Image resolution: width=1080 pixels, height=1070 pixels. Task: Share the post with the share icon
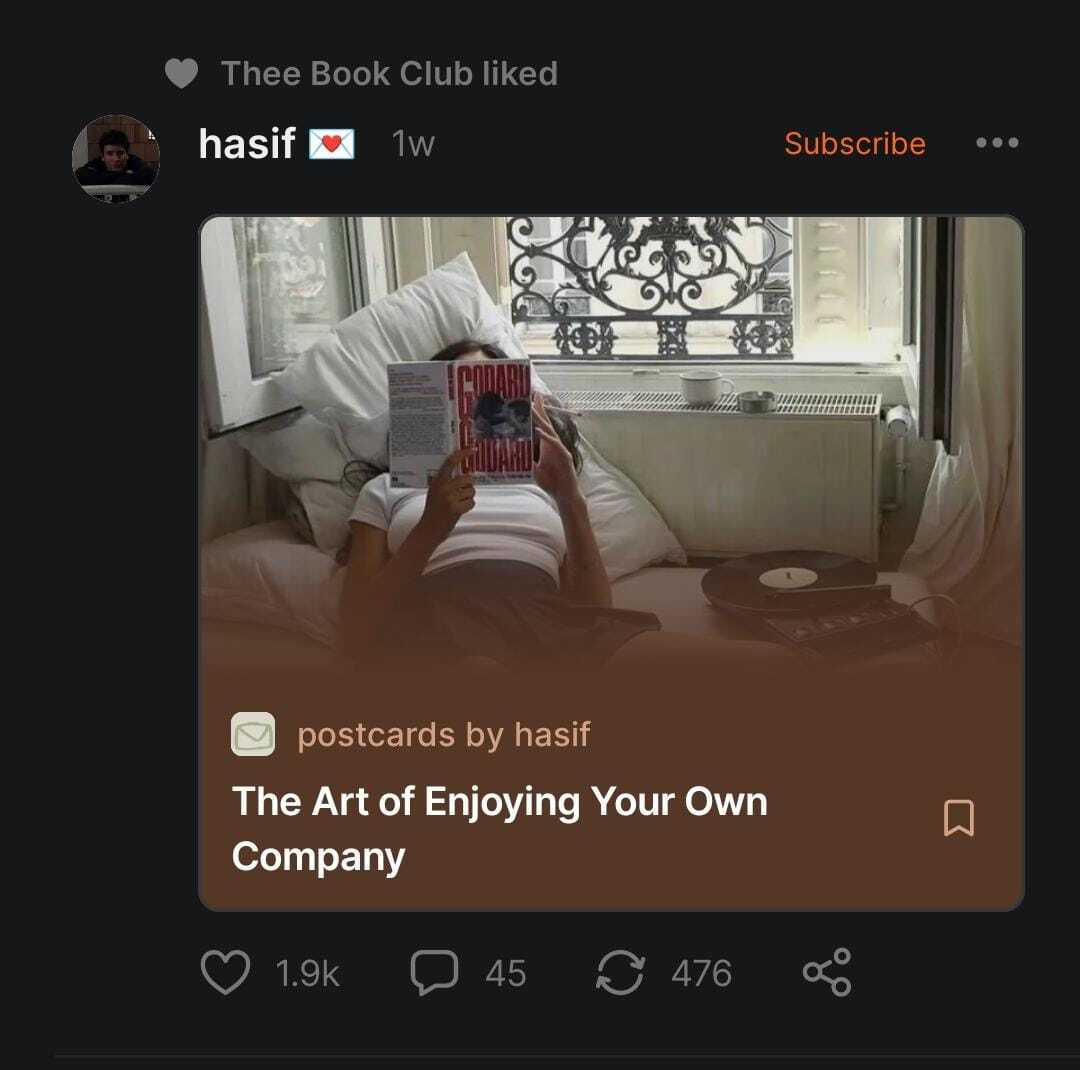pyautogui.click(x=827, y=972)
